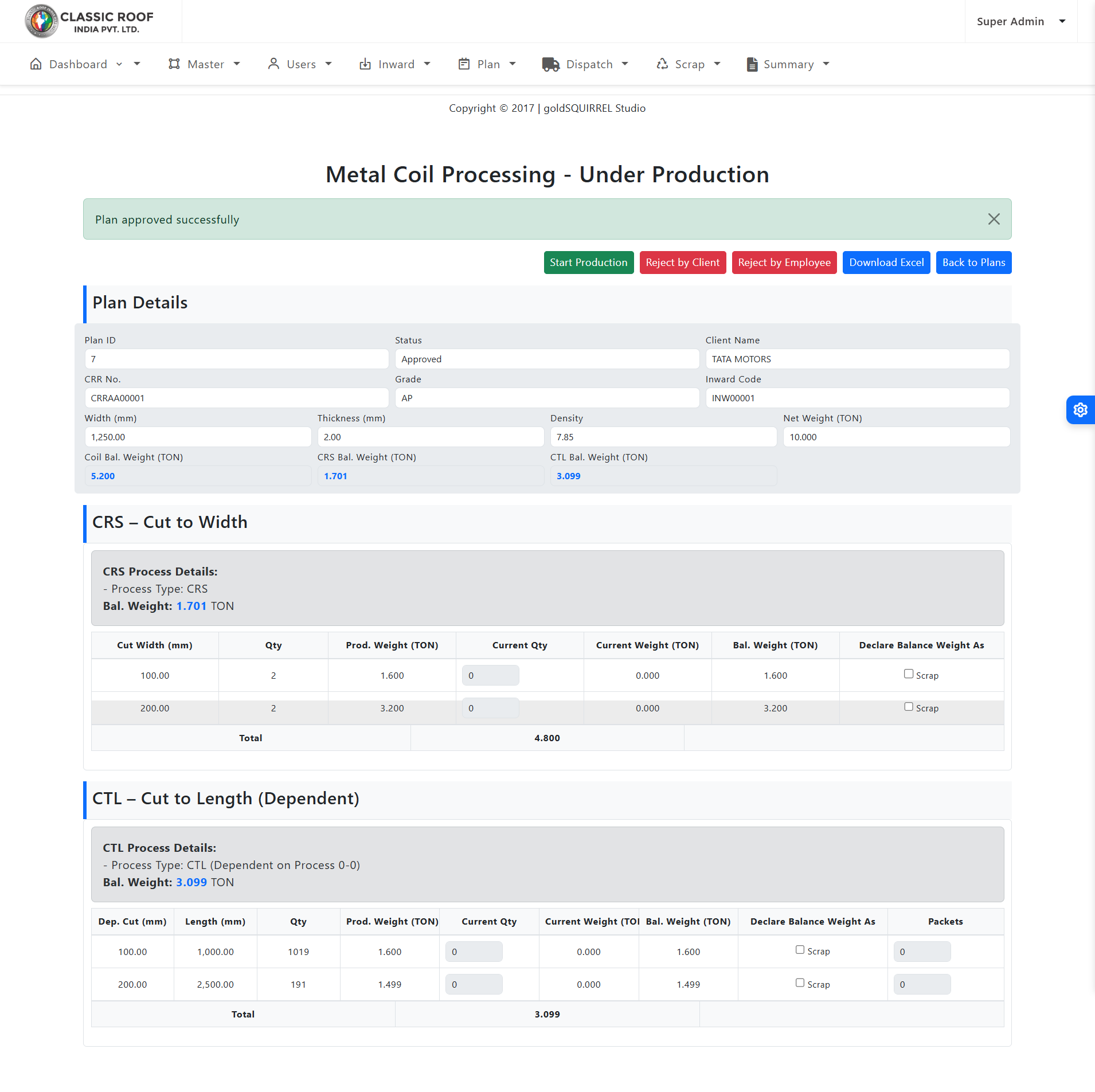Viewport: 1095px width, 1092px height.
Task: Click the Inward download-tray icon
Action: 365,64
